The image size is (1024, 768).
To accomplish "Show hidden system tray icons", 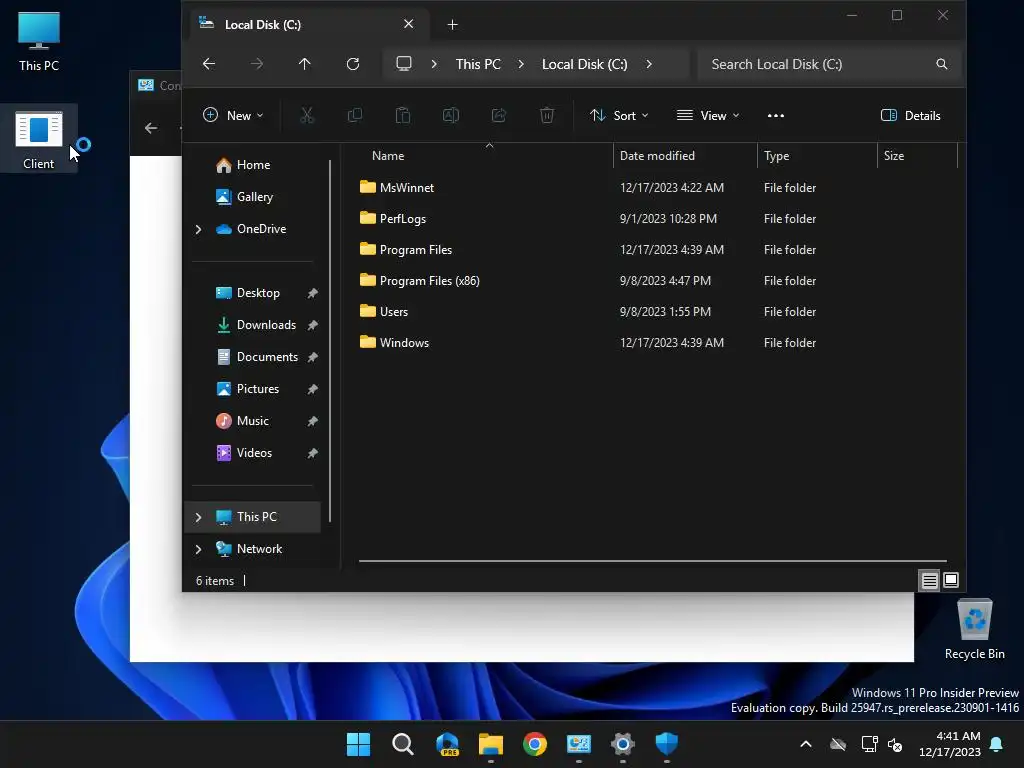I will [x=806, y=744].
